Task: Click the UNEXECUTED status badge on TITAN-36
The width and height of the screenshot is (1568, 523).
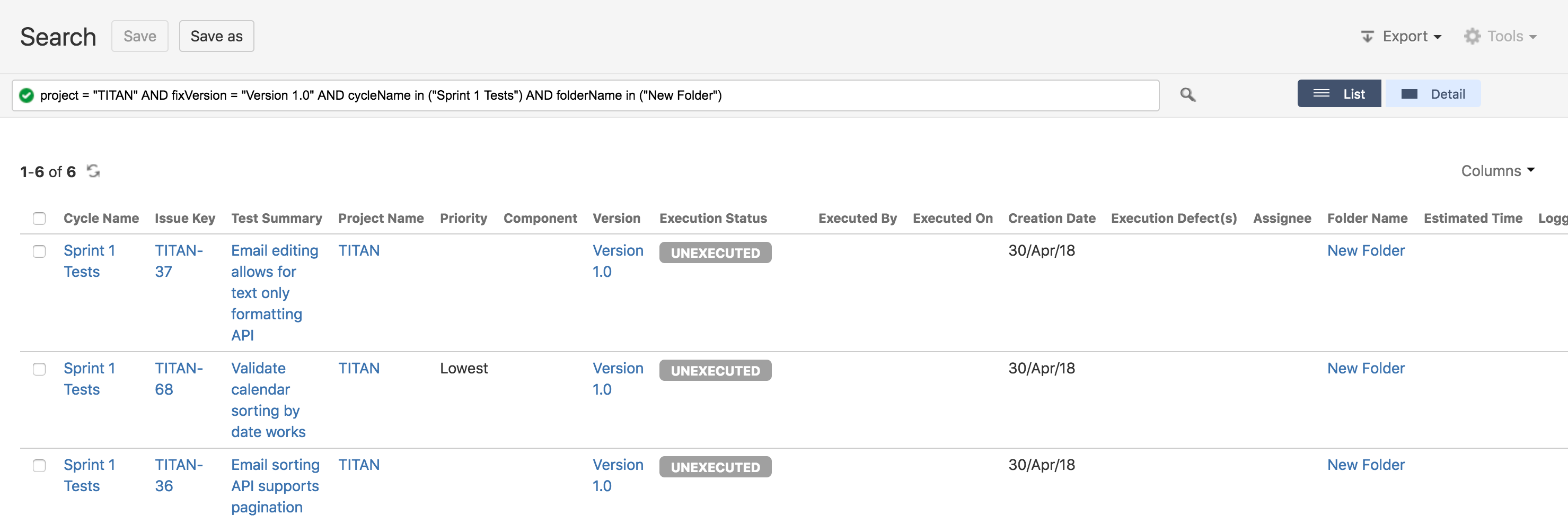Action: [x=715, y=466]
